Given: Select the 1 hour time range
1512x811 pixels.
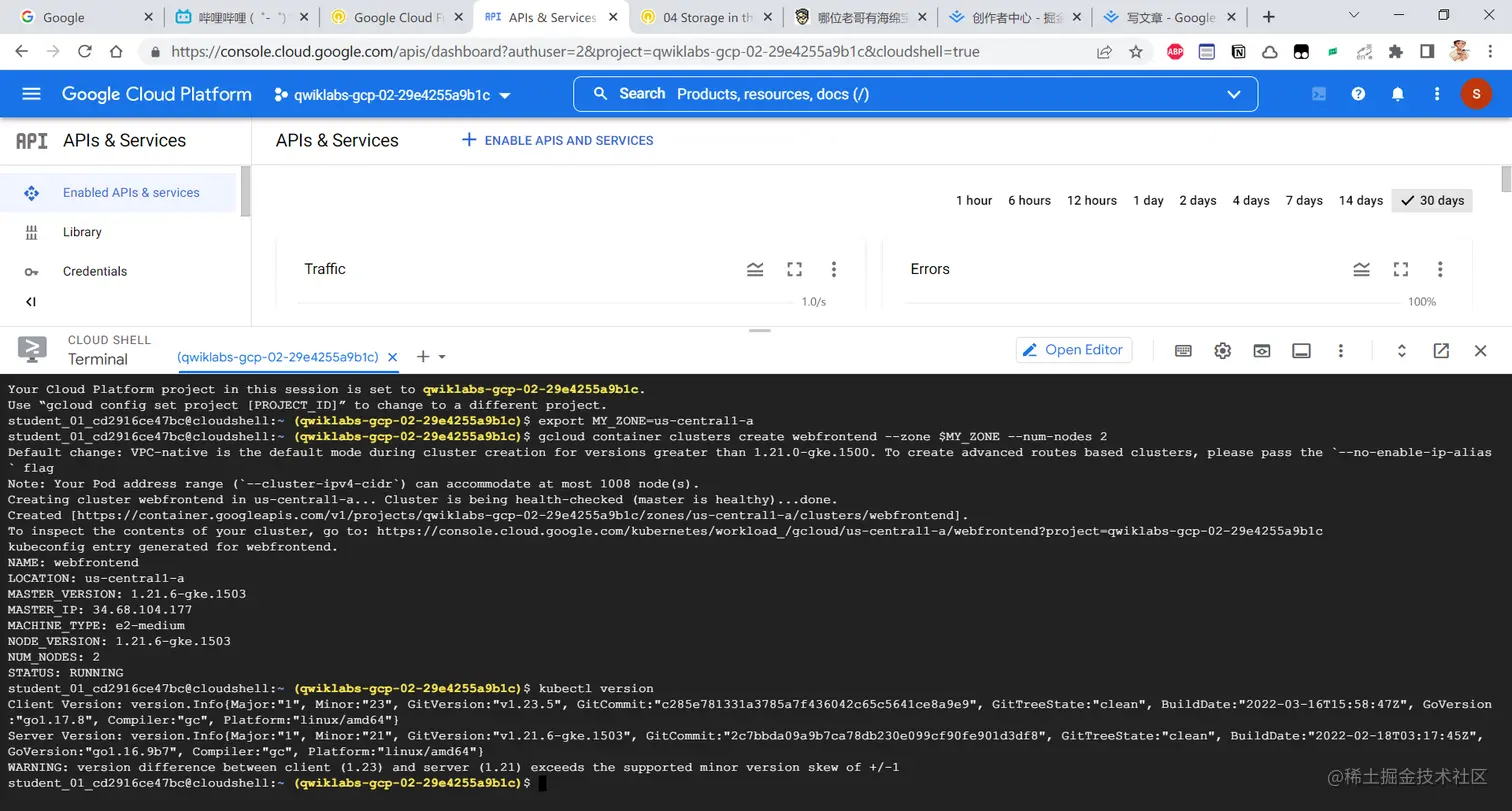Looking at the screenshot, I should [x=974, y=201].
